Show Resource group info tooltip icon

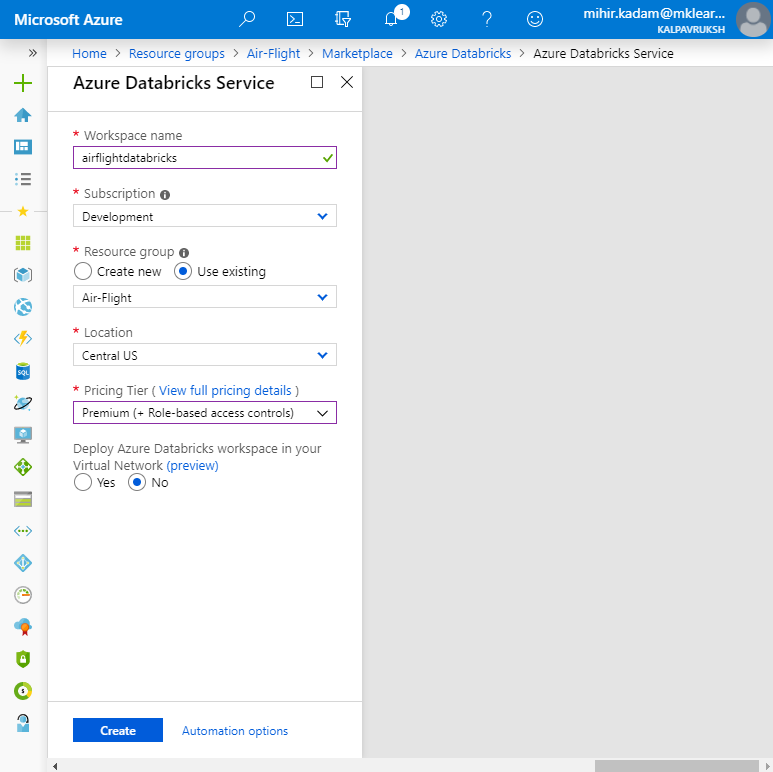pyautogui.click(x=184, y=253)
